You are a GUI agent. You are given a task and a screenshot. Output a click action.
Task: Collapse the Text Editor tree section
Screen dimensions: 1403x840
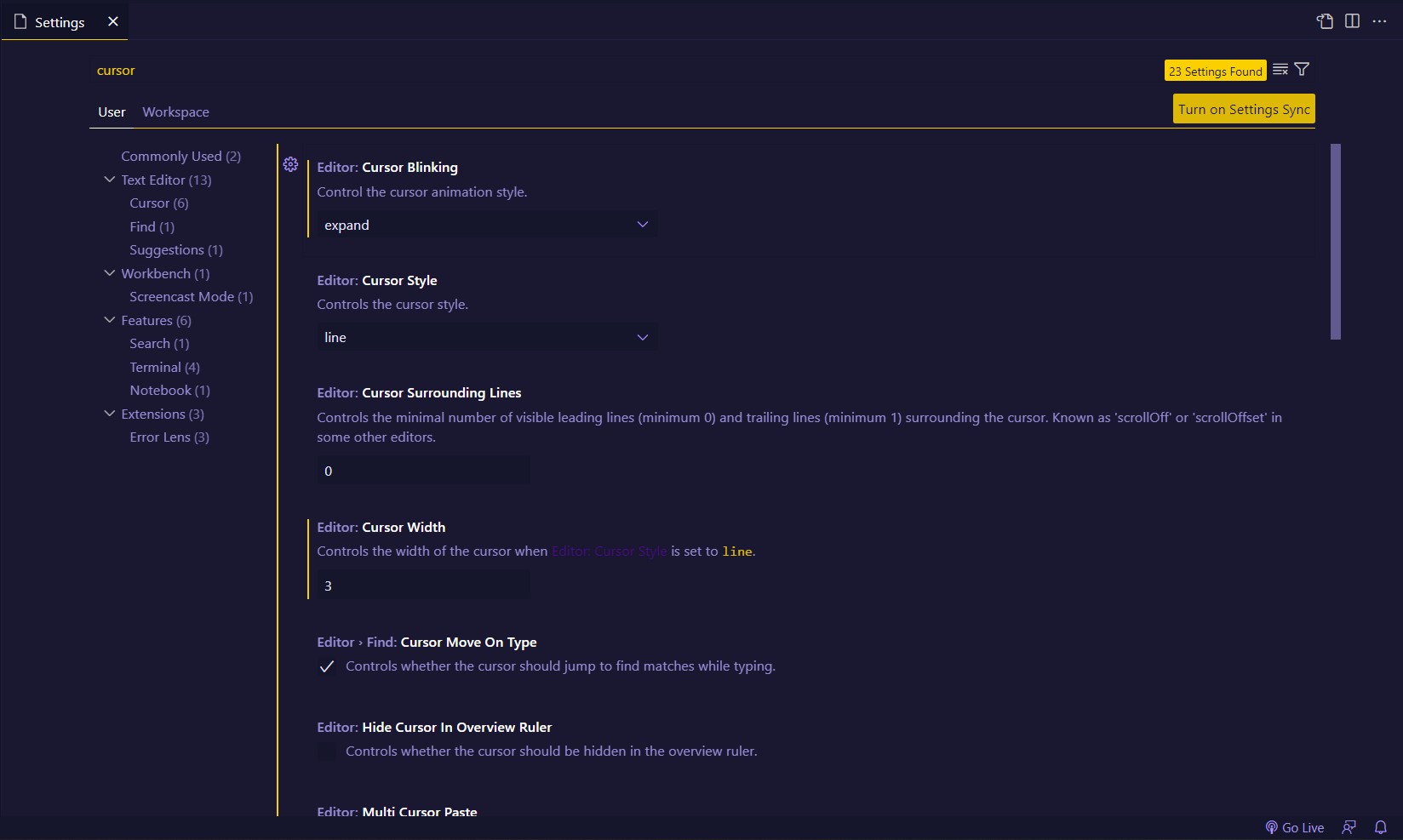[109, 180]
